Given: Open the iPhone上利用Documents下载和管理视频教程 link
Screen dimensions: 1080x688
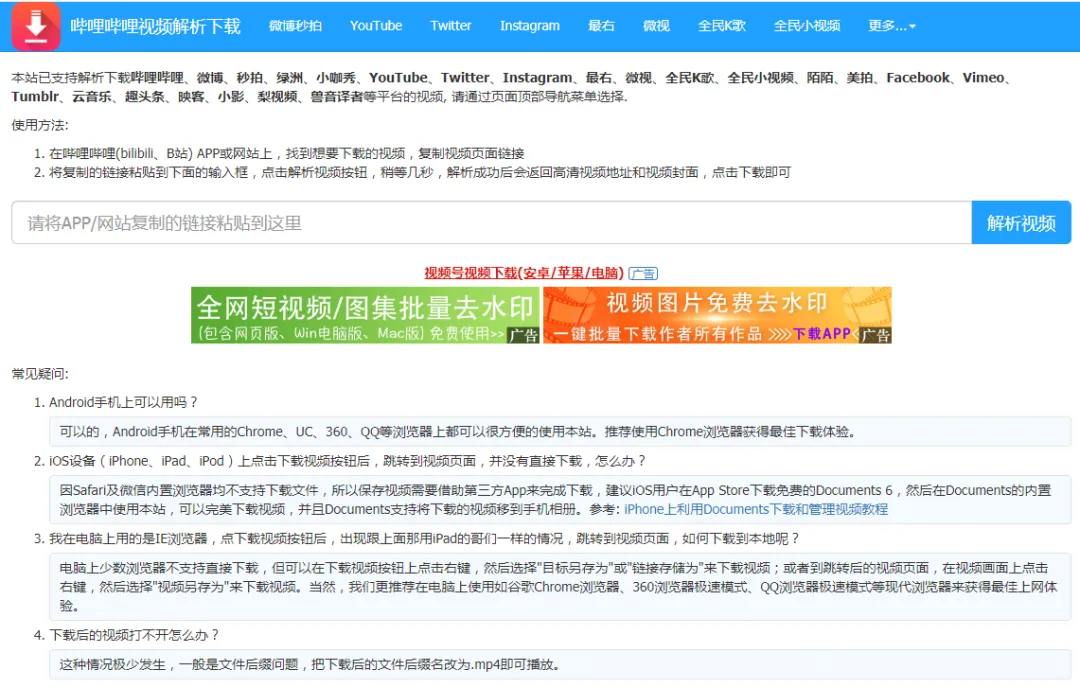Looking at the screenshot, I should coord(756,510).
